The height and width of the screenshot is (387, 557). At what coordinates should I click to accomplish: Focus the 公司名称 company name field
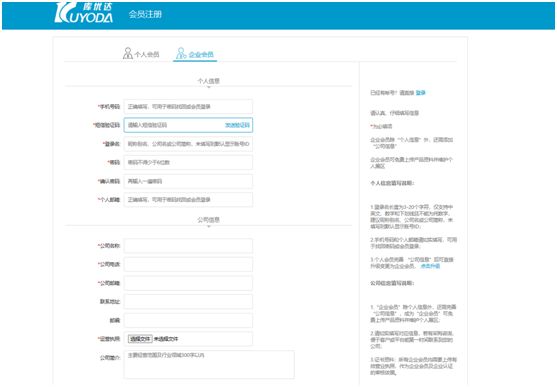(x=188, y=246)
